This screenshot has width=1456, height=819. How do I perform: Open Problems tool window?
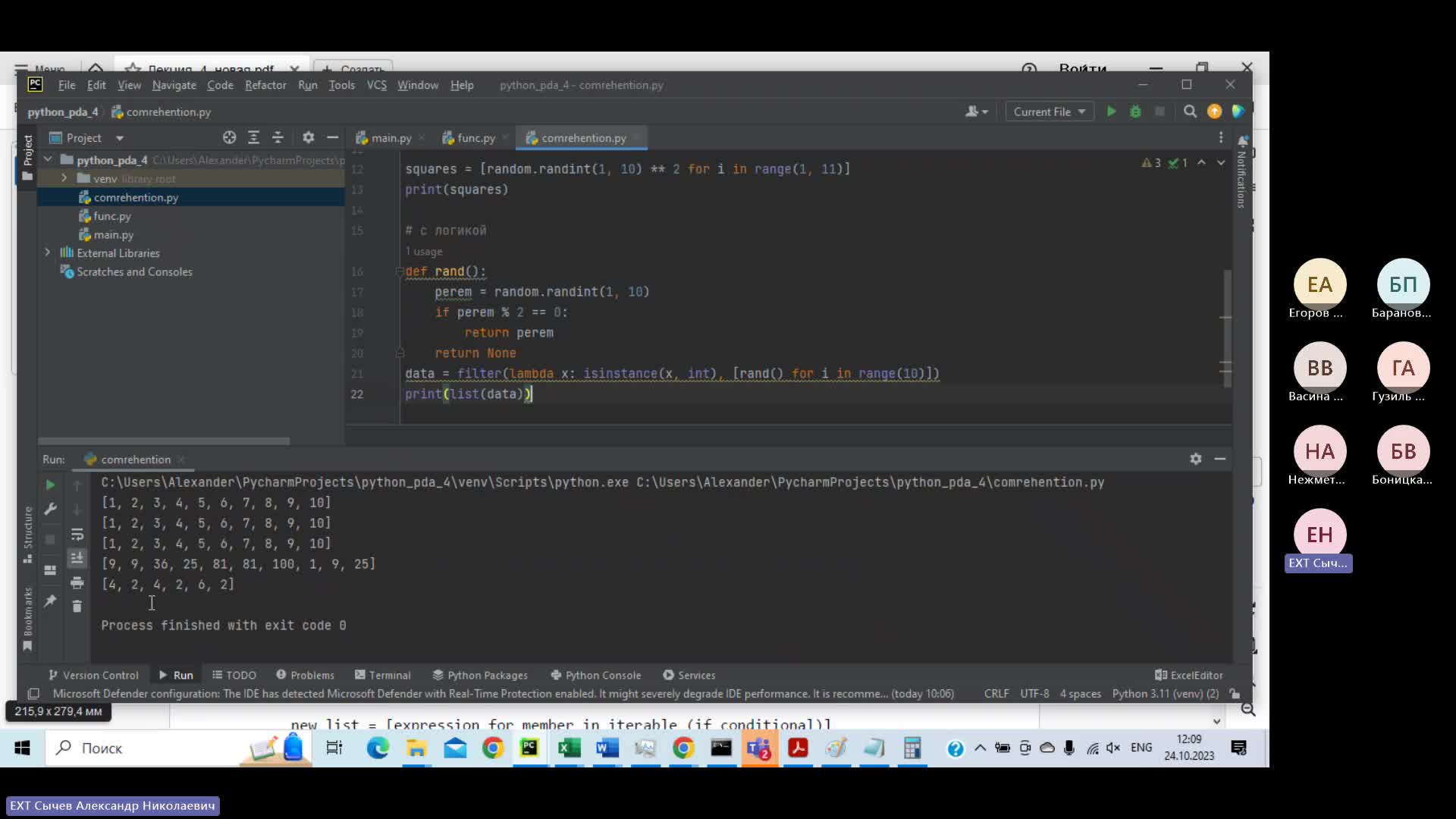point(305,675)
